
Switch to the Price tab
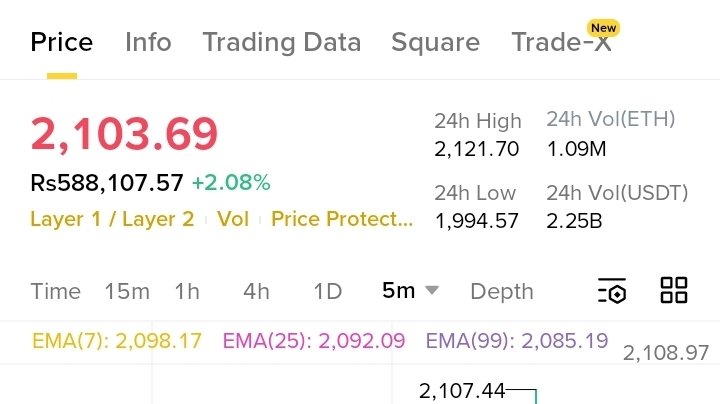tap(62, 42)
